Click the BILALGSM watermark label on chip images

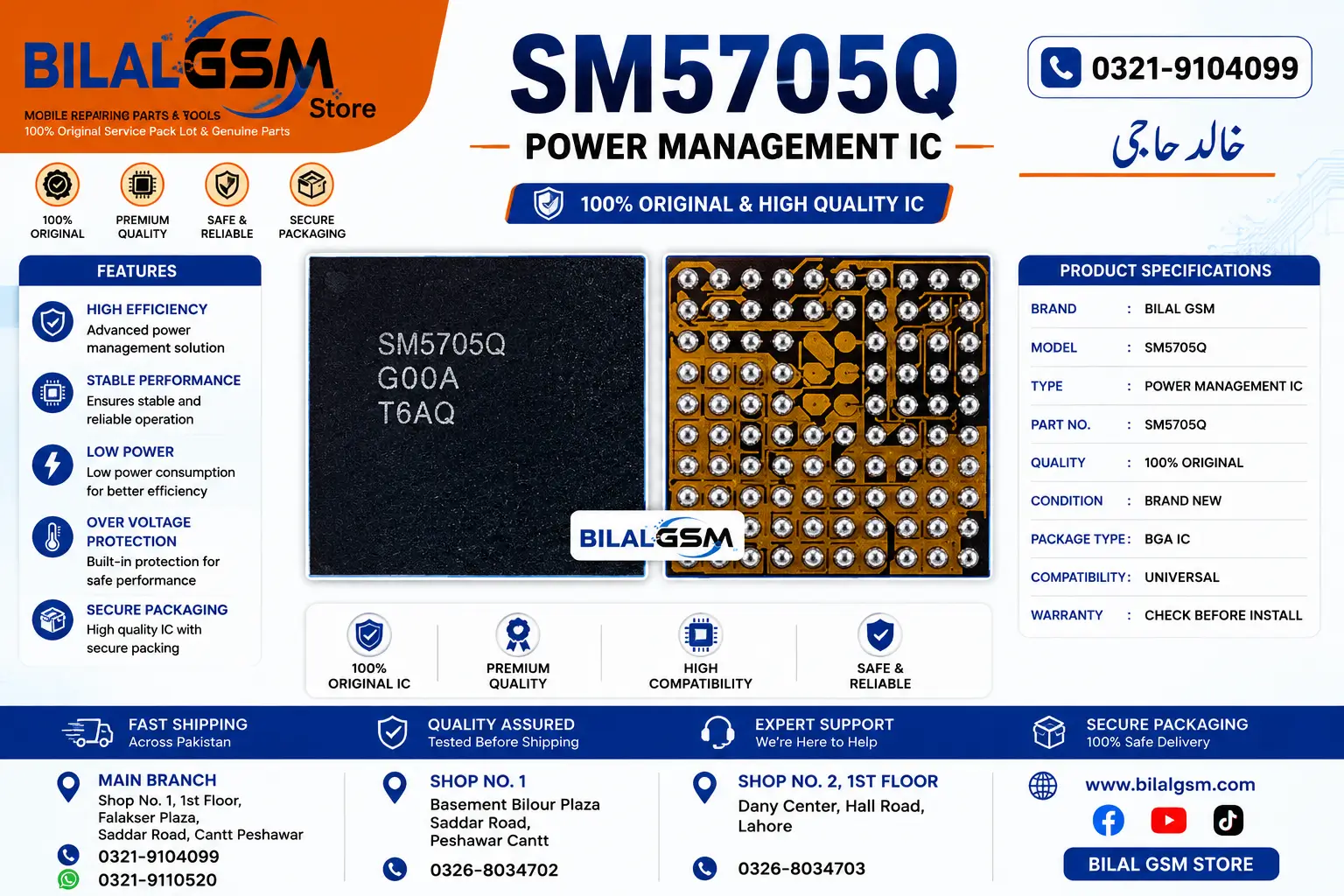tap(657, 536)
